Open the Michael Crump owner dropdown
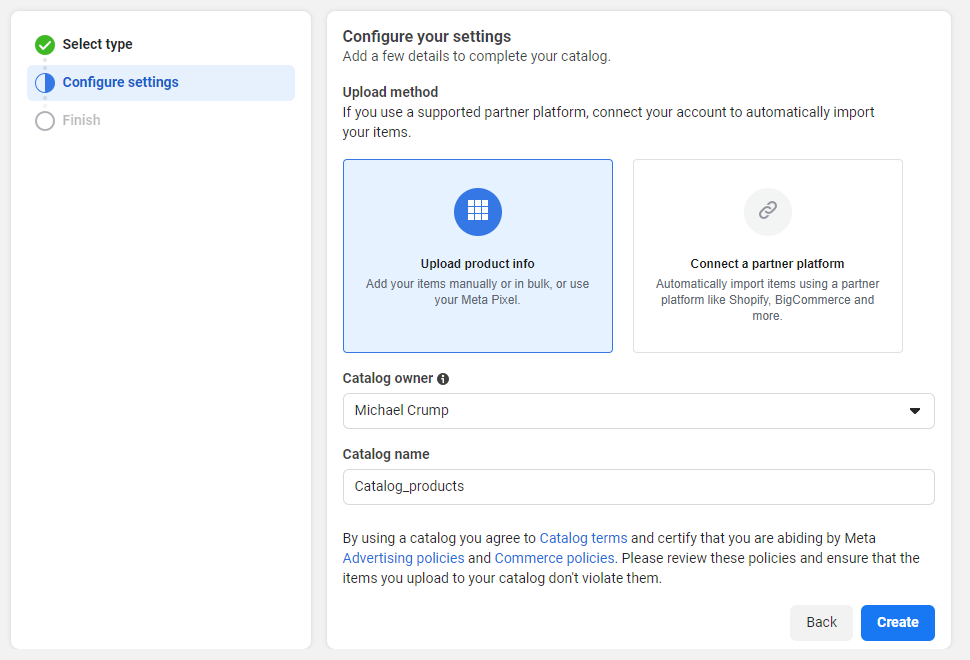Viewport: 970px width, 660px height. click(638, 411)
